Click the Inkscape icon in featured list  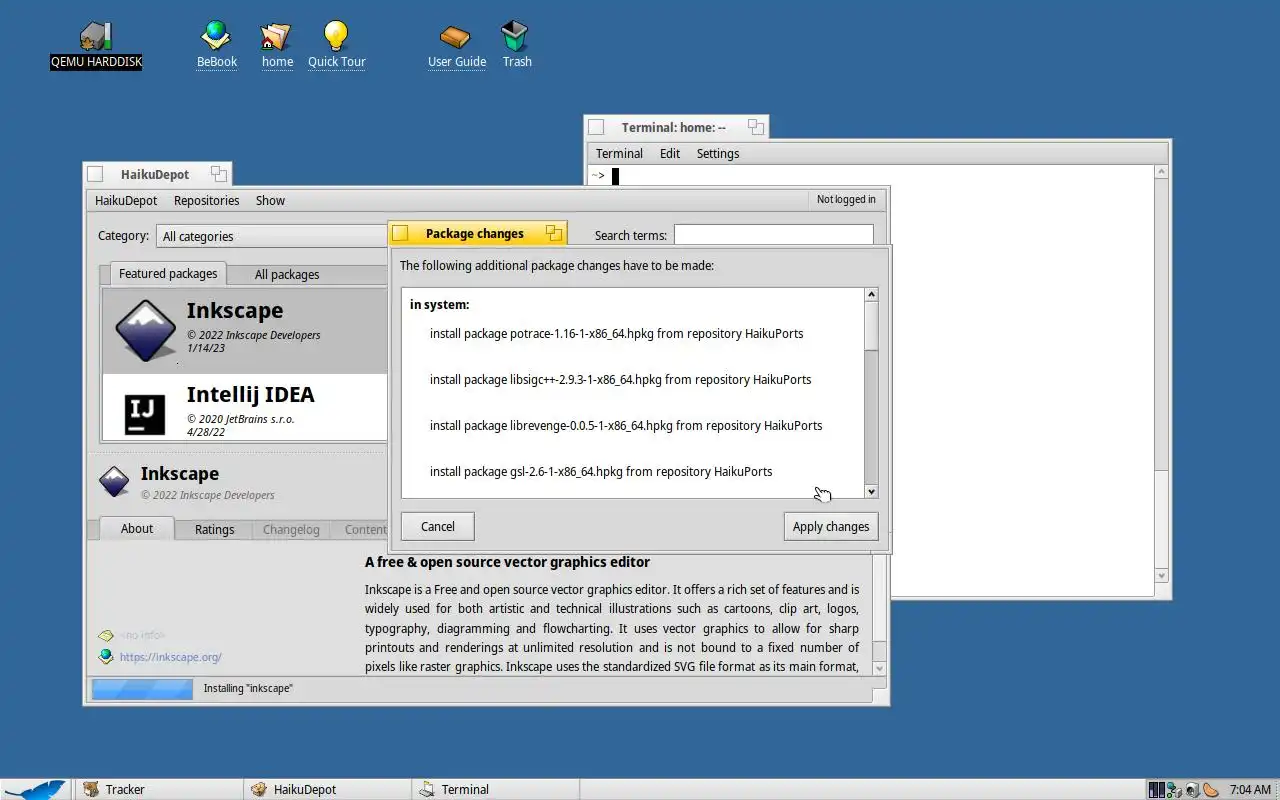coord(146,331)
